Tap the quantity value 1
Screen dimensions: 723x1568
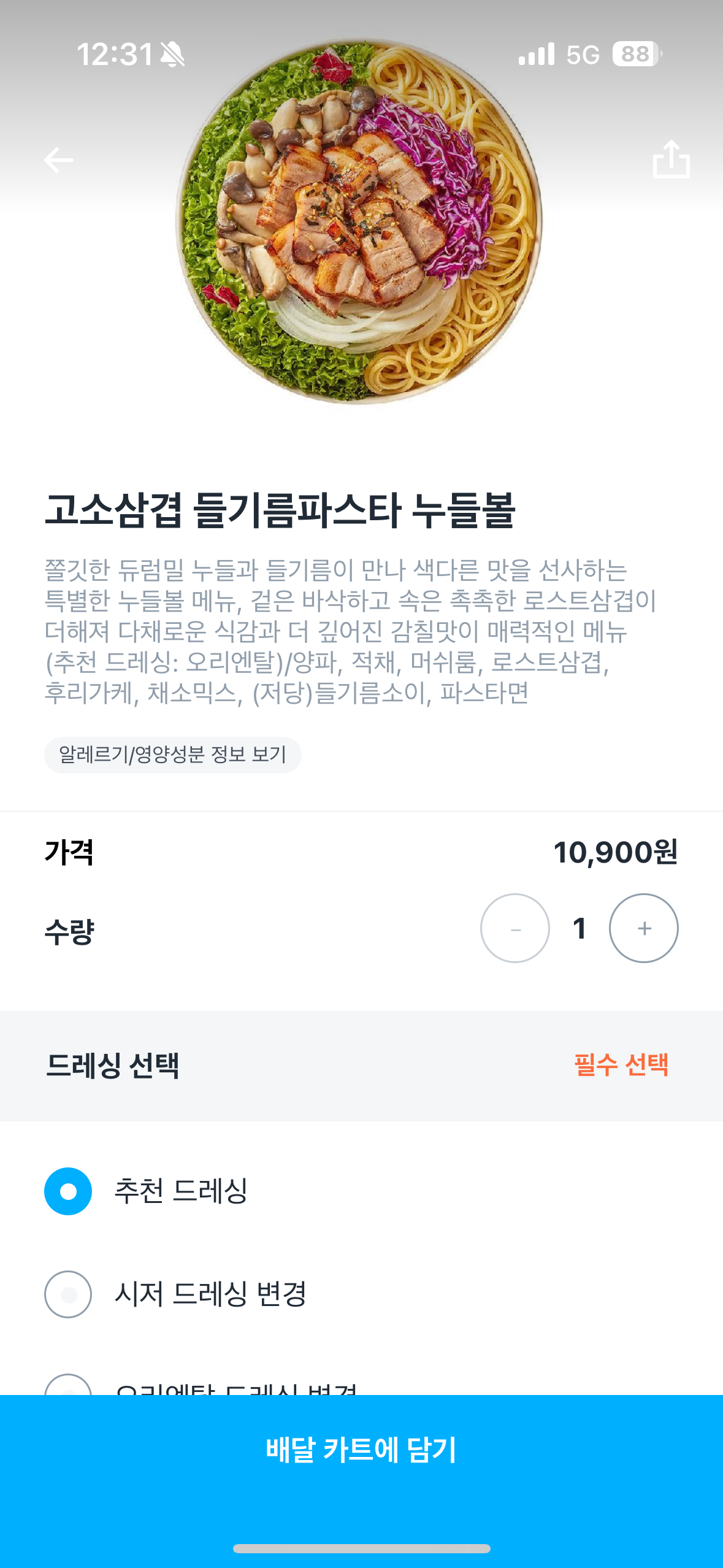click(x=580, y=928)
